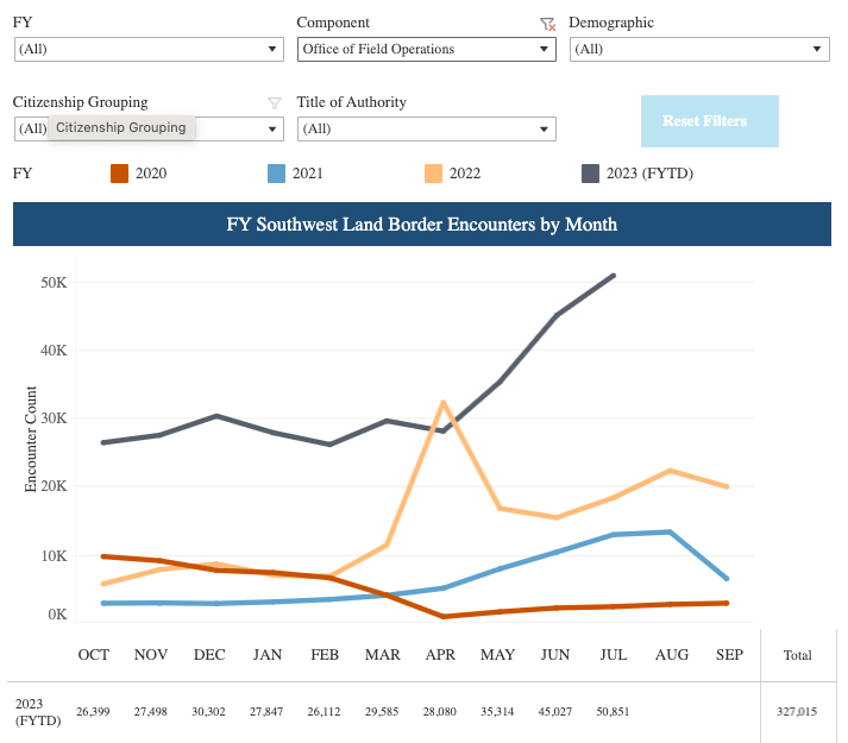
Task: Click the Total value 327,015
Action: (x=797, y=712)
